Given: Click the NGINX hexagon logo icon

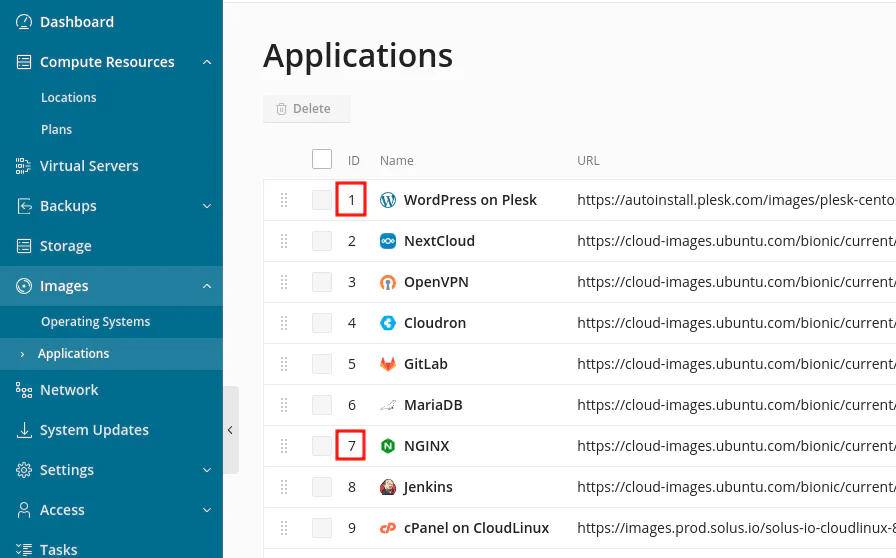Looking at the screenshot, I should pos(388,446).
